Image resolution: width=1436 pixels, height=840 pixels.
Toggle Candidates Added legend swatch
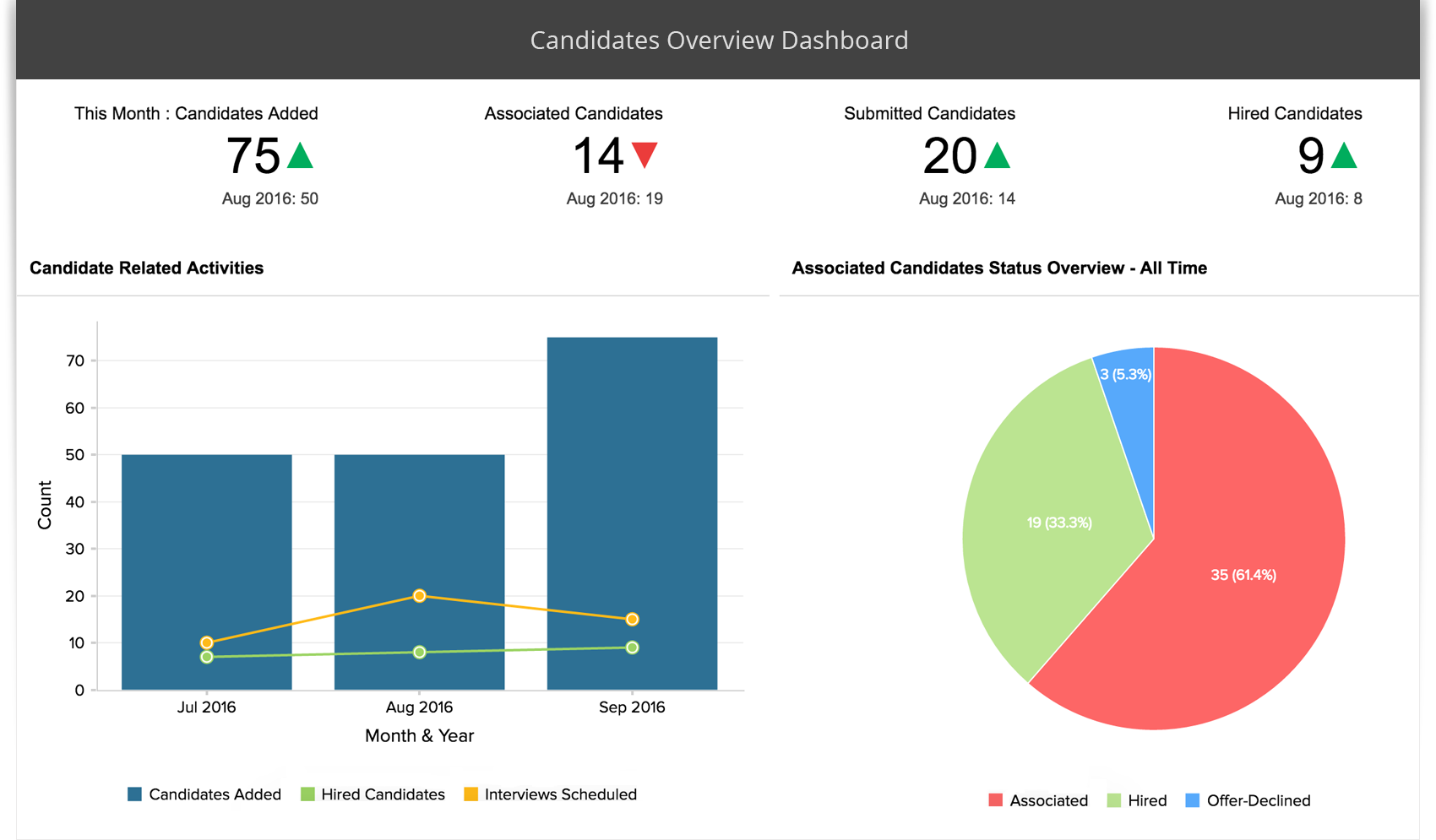click(x=134, y=794)
